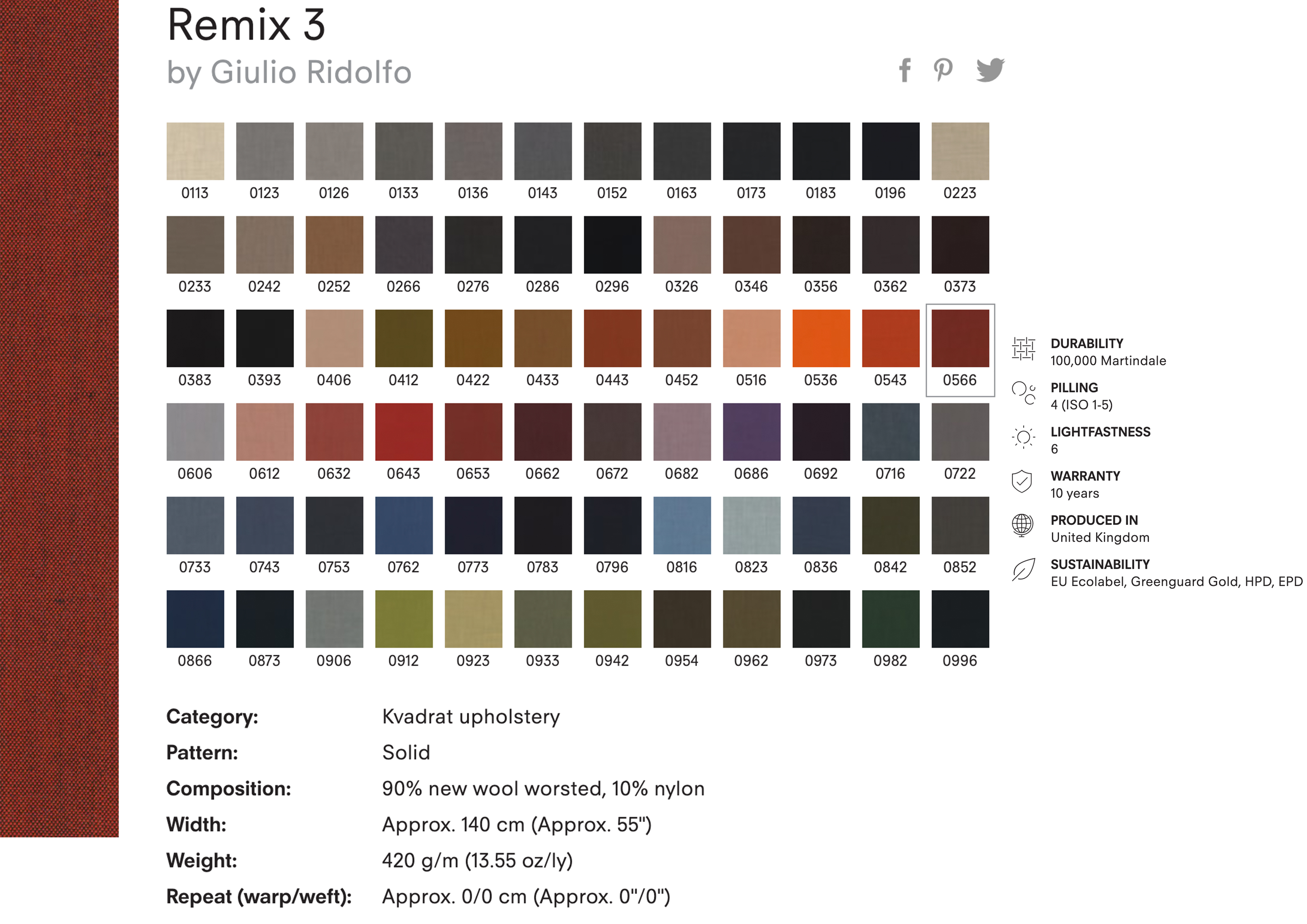Select the green swatch 0912
Image resolution: width=1307 pixels, height=924 pixels.
404,620
